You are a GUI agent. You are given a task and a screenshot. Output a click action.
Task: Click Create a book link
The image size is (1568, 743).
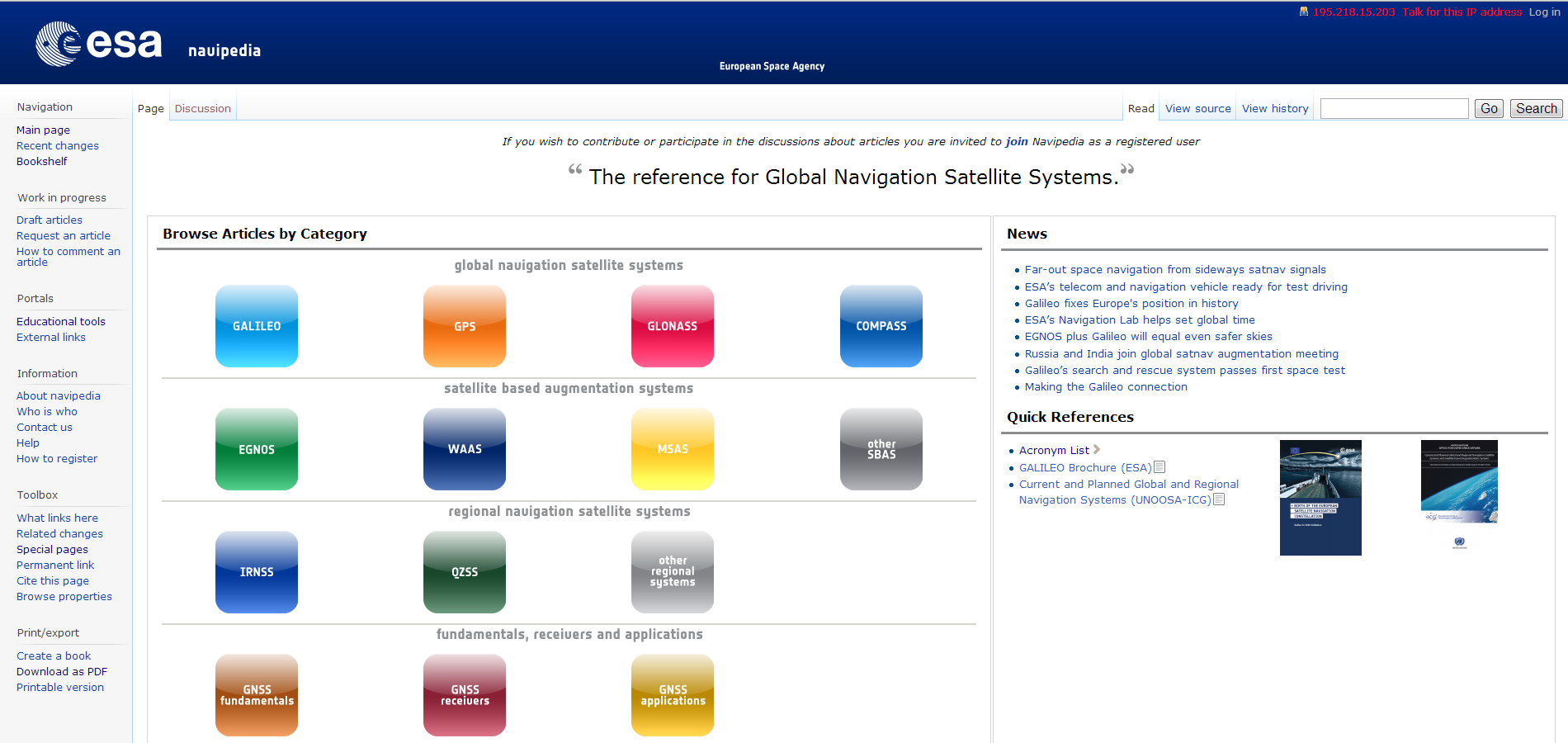(x=54, y=655)
